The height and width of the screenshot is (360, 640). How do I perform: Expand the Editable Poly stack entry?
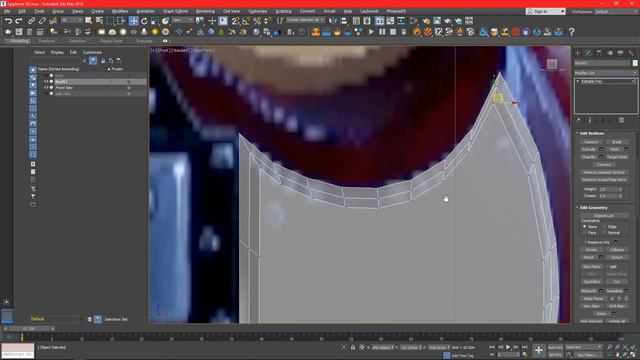[x=578, y=81]
